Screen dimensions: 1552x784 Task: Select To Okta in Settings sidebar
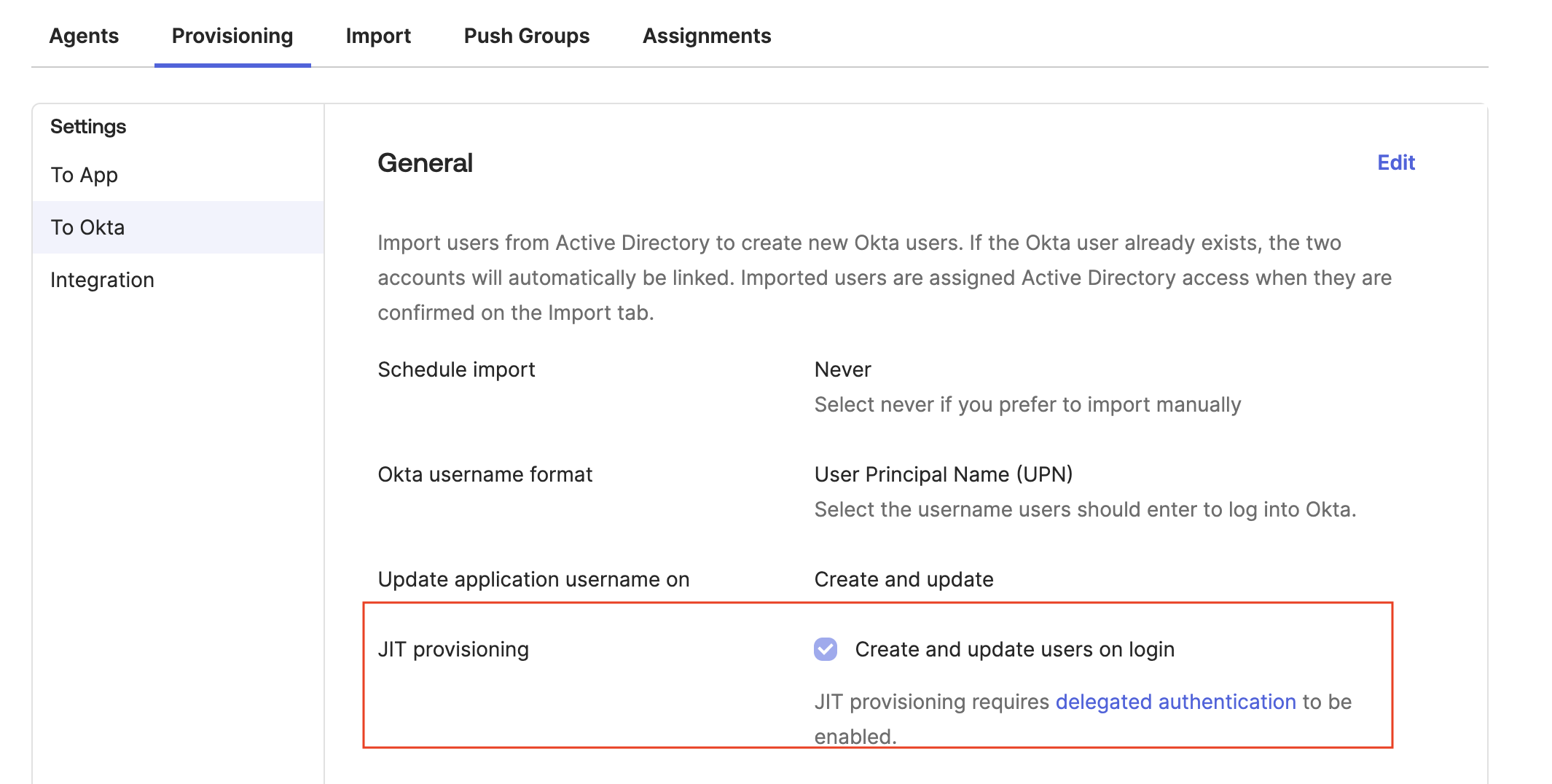87,227
